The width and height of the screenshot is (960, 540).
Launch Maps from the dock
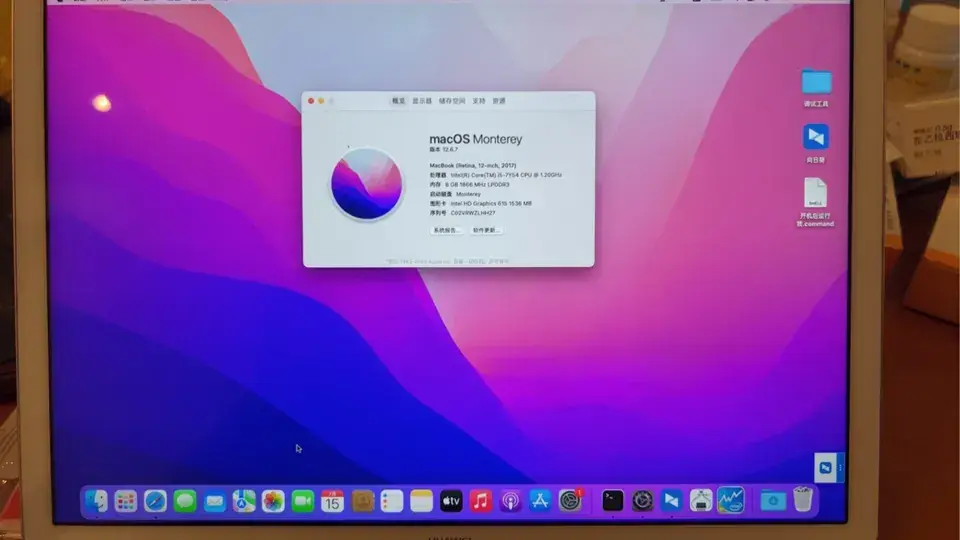(244, 501)
